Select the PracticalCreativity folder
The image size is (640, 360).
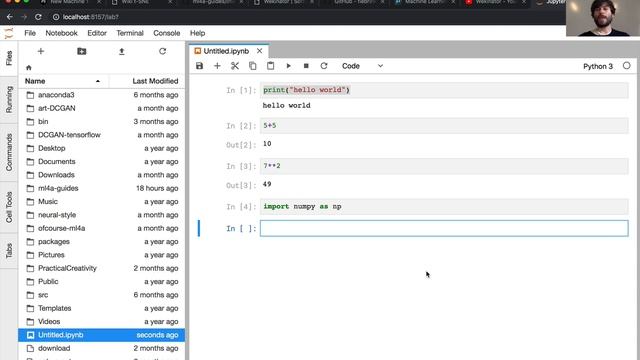pyautogui.click(x=101, y=268)
